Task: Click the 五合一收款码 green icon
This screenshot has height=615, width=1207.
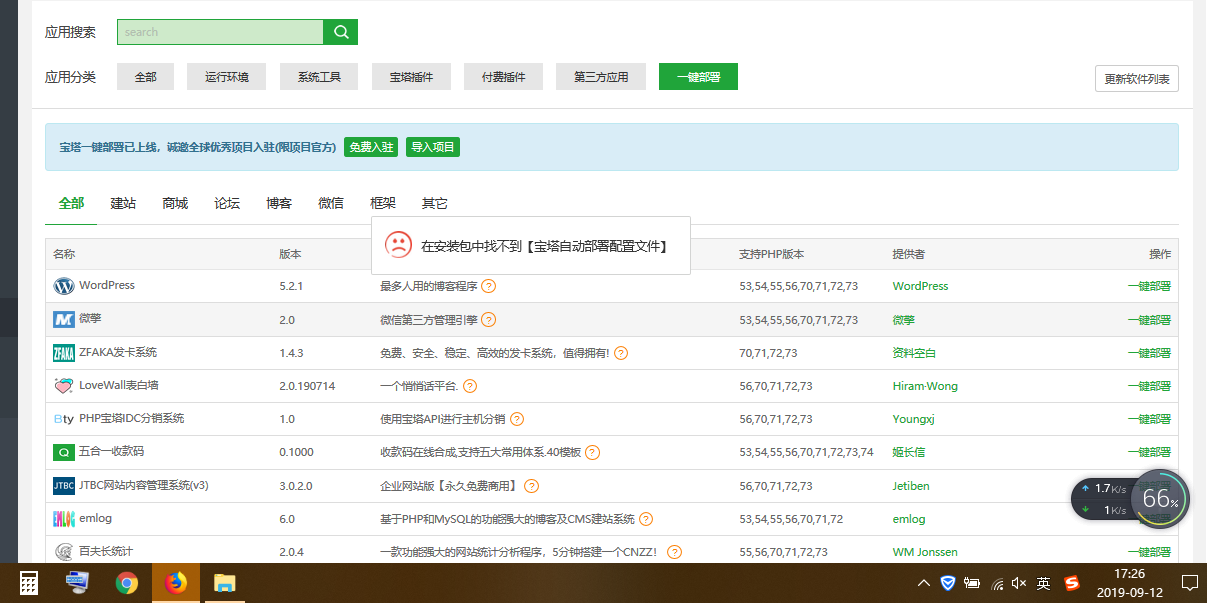Action: pos(64,452)
